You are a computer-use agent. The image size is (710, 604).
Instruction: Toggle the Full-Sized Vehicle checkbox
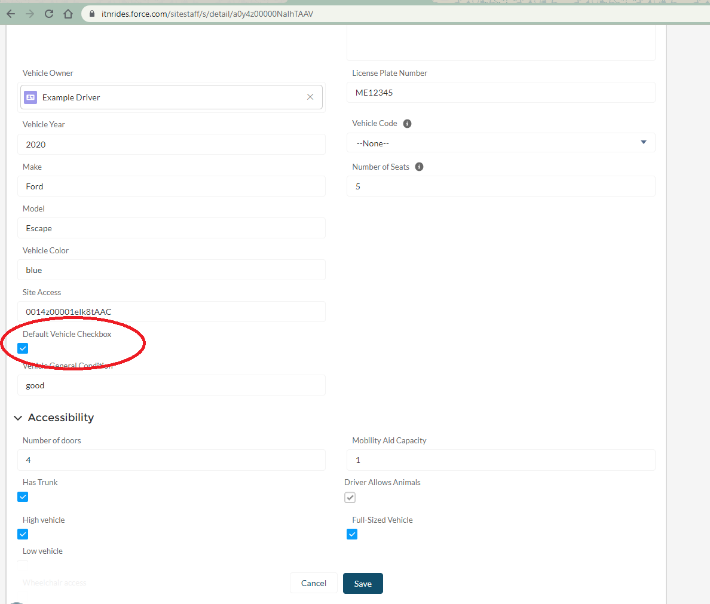tap(352, 534)
